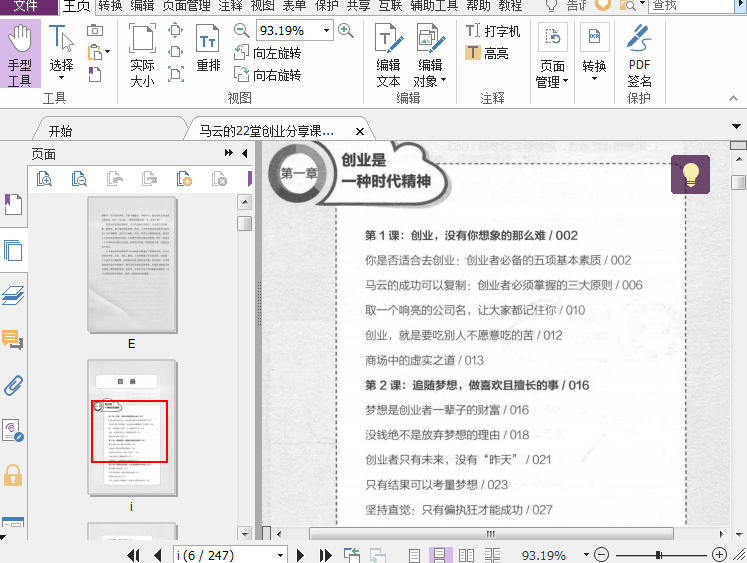Switch to the Comment (注释) ribbon tab
The image size is (747, 563).
coord(231,6)
